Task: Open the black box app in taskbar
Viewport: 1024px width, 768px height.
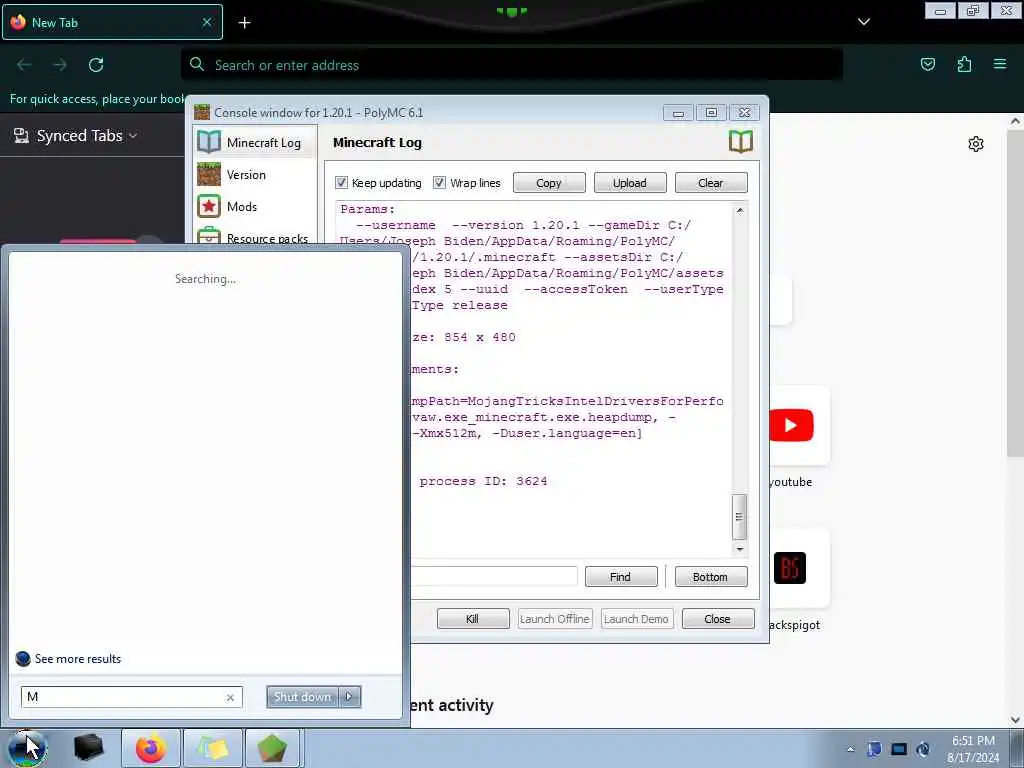Action: point(88,748)
